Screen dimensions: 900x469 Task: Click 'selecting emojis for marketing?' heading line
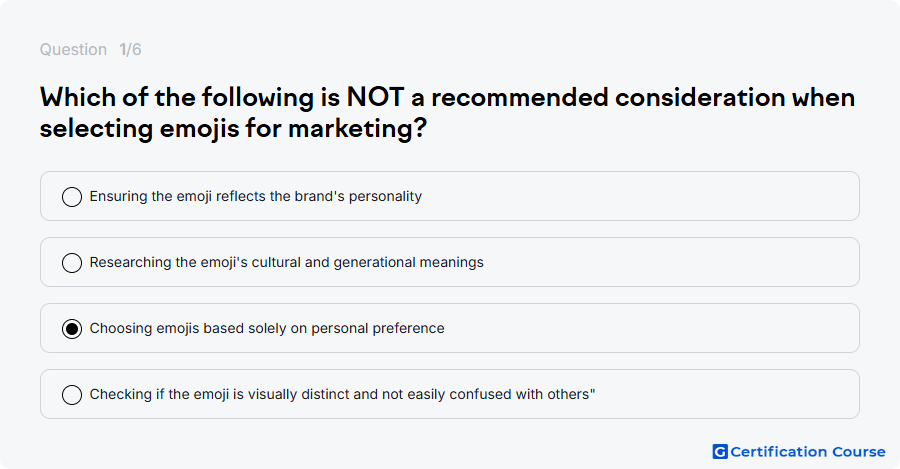pos(233,128)
